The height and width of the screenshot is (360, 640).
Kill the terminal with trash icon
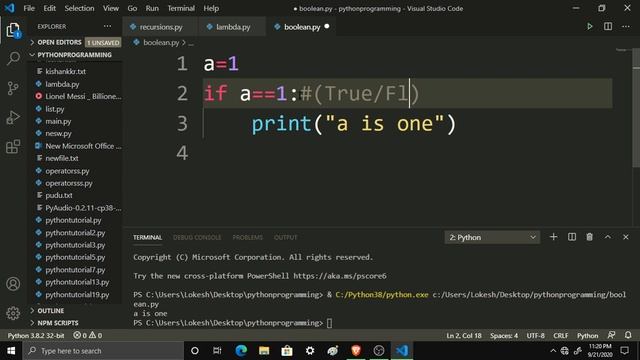(589, 237)
